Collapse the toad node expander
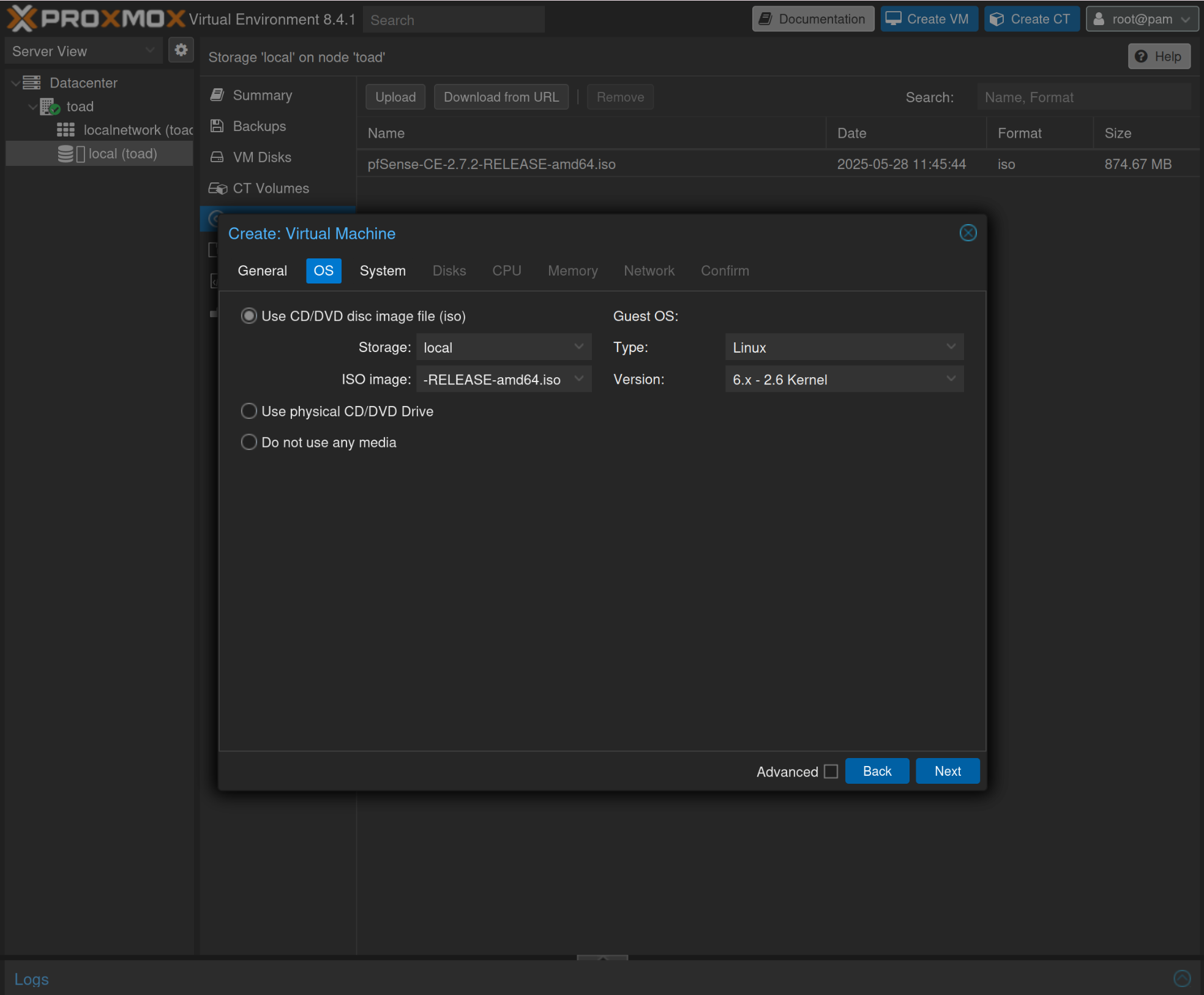Viewport: 1204px width, 995px height. coord(32,107)
